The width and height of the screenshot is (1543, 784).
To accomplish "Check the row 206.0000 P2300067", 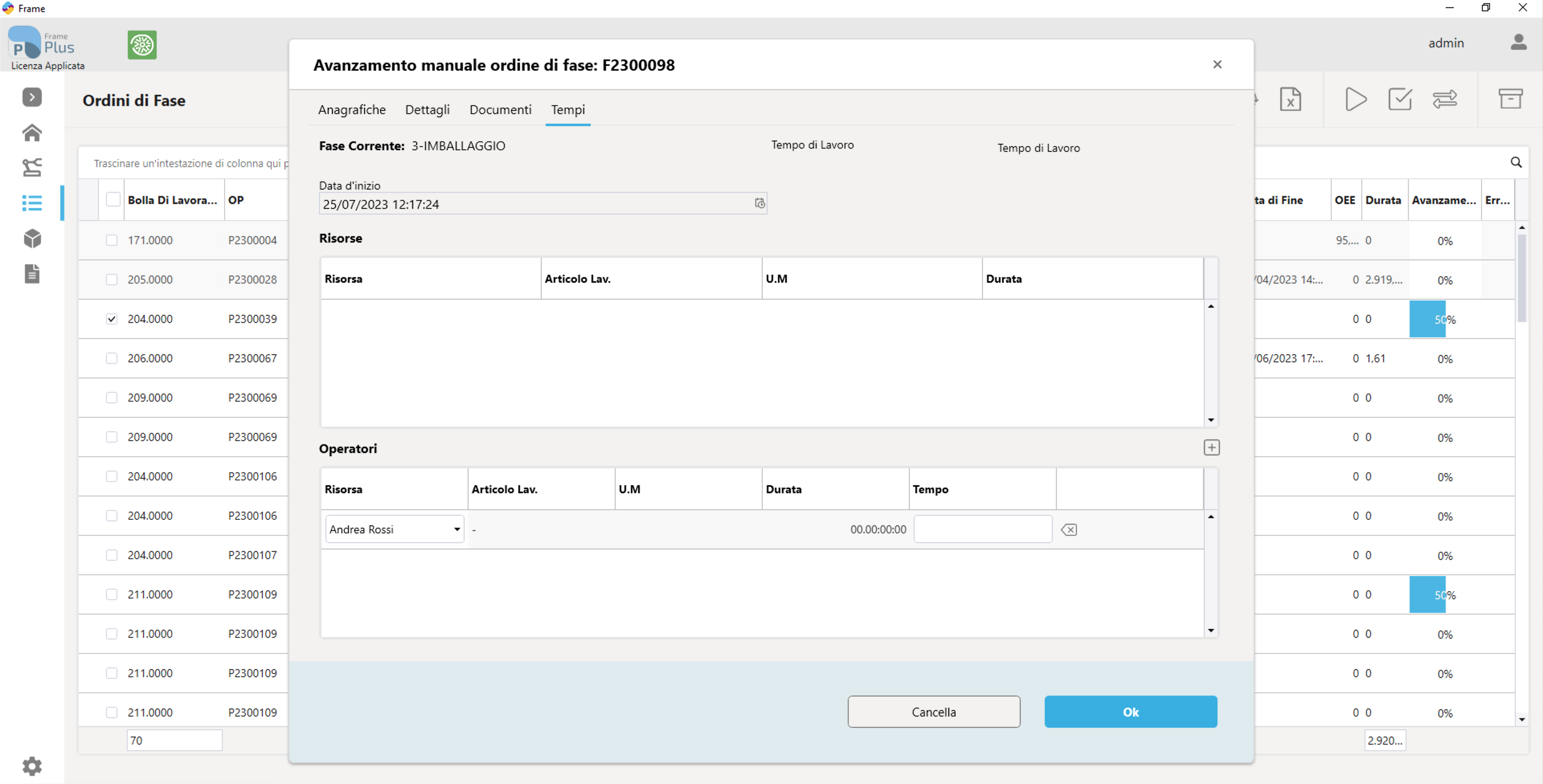I will point(111,358).
